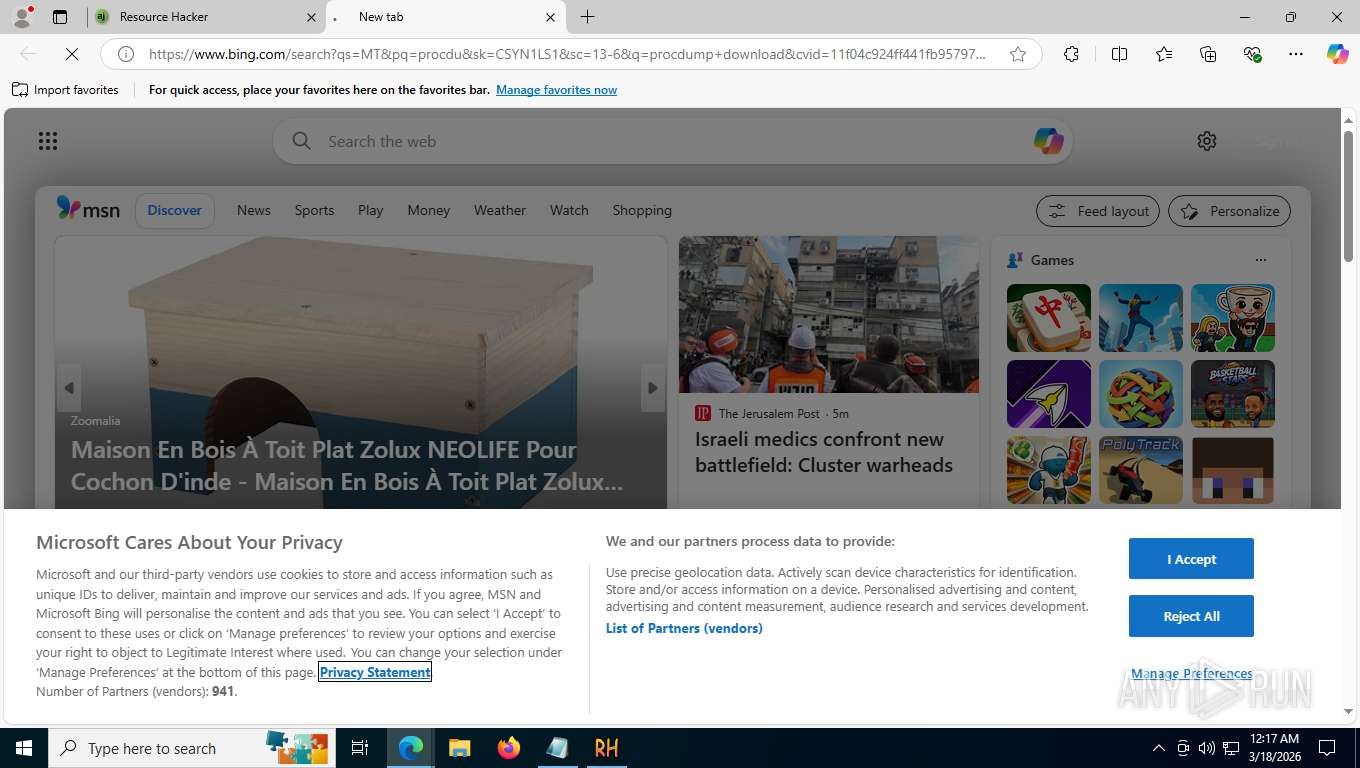The image size is (1360, 768).
Task: View site information icon in address bar
Action: pos(126,54)
